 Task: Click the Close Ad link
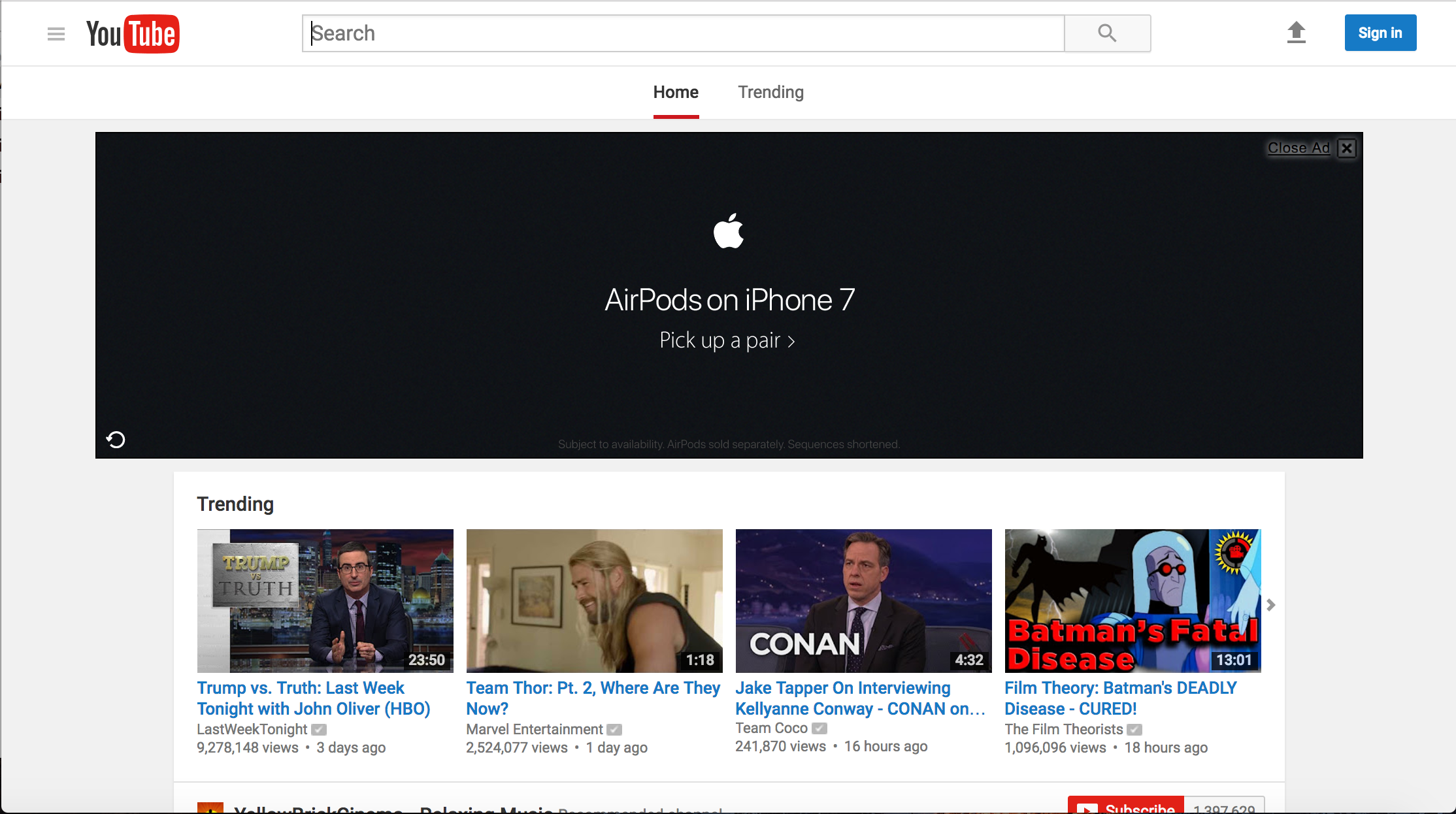(1299, 148)
